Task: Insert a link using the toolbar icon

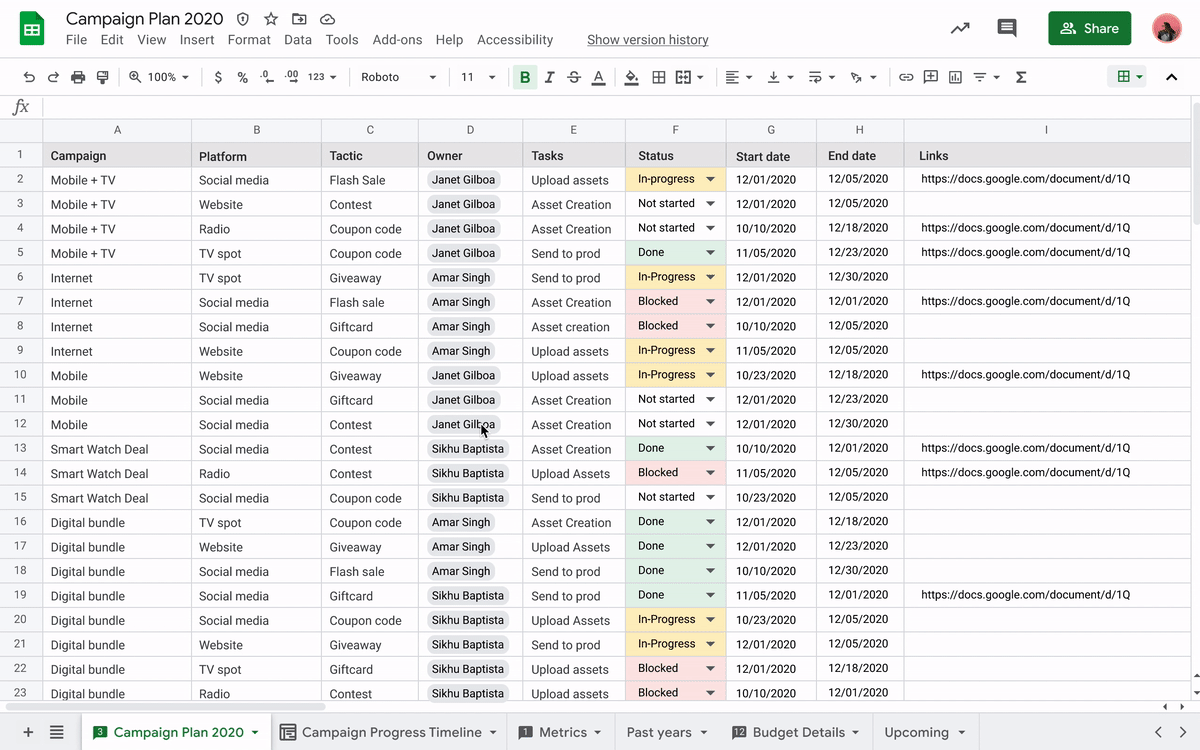Action: 907,76
